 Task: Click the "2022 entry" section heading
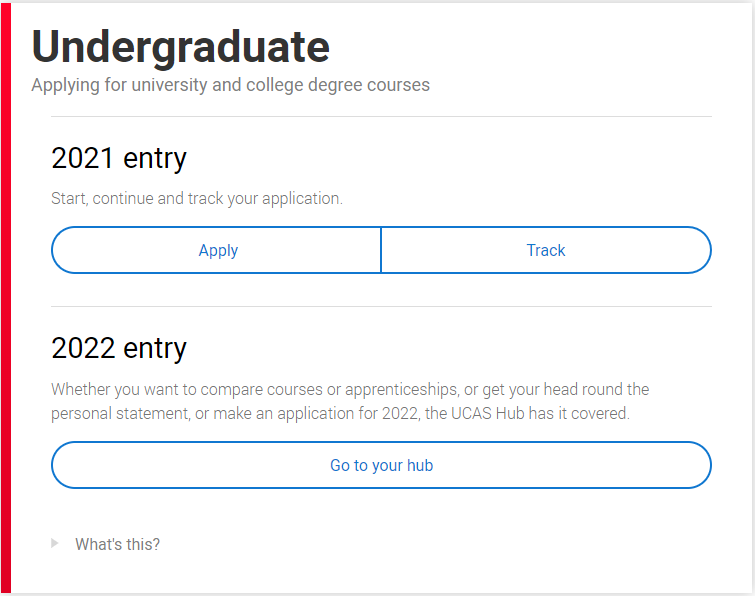point(119,348)
